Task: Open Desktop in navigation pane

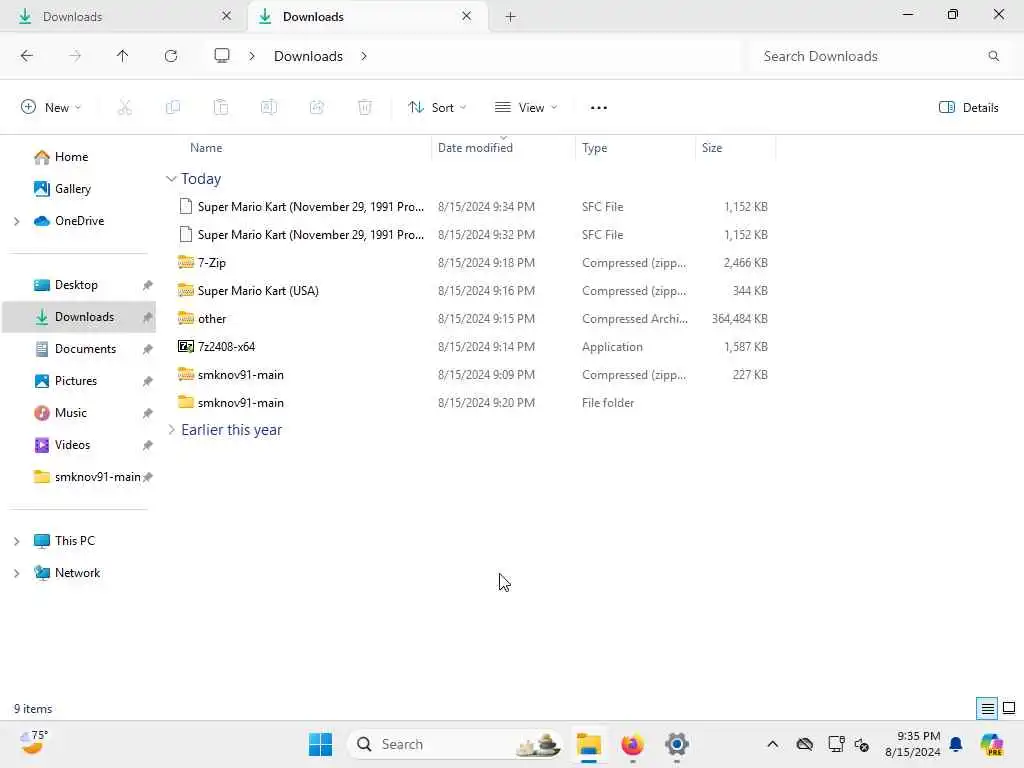Action: [78, 285]
